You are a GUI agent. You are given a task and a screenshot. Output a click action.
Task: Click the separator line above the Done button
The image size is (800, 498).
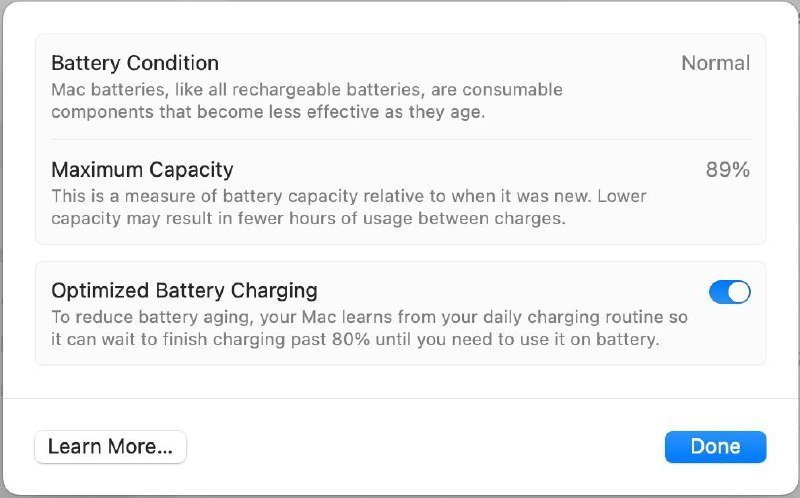400,398
